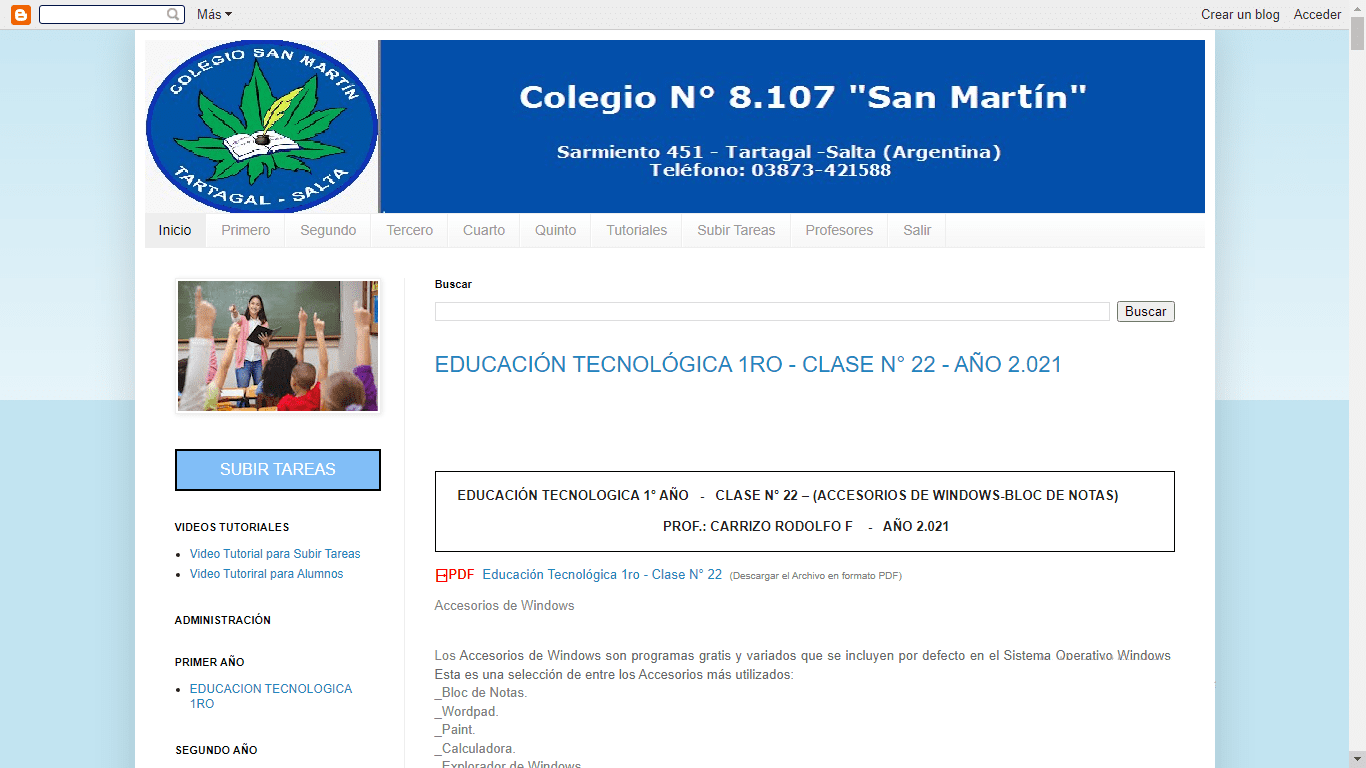Viewport: 1366px width, 768px height.
Task: Open the Profesores menu item
Action: [839, 230]
